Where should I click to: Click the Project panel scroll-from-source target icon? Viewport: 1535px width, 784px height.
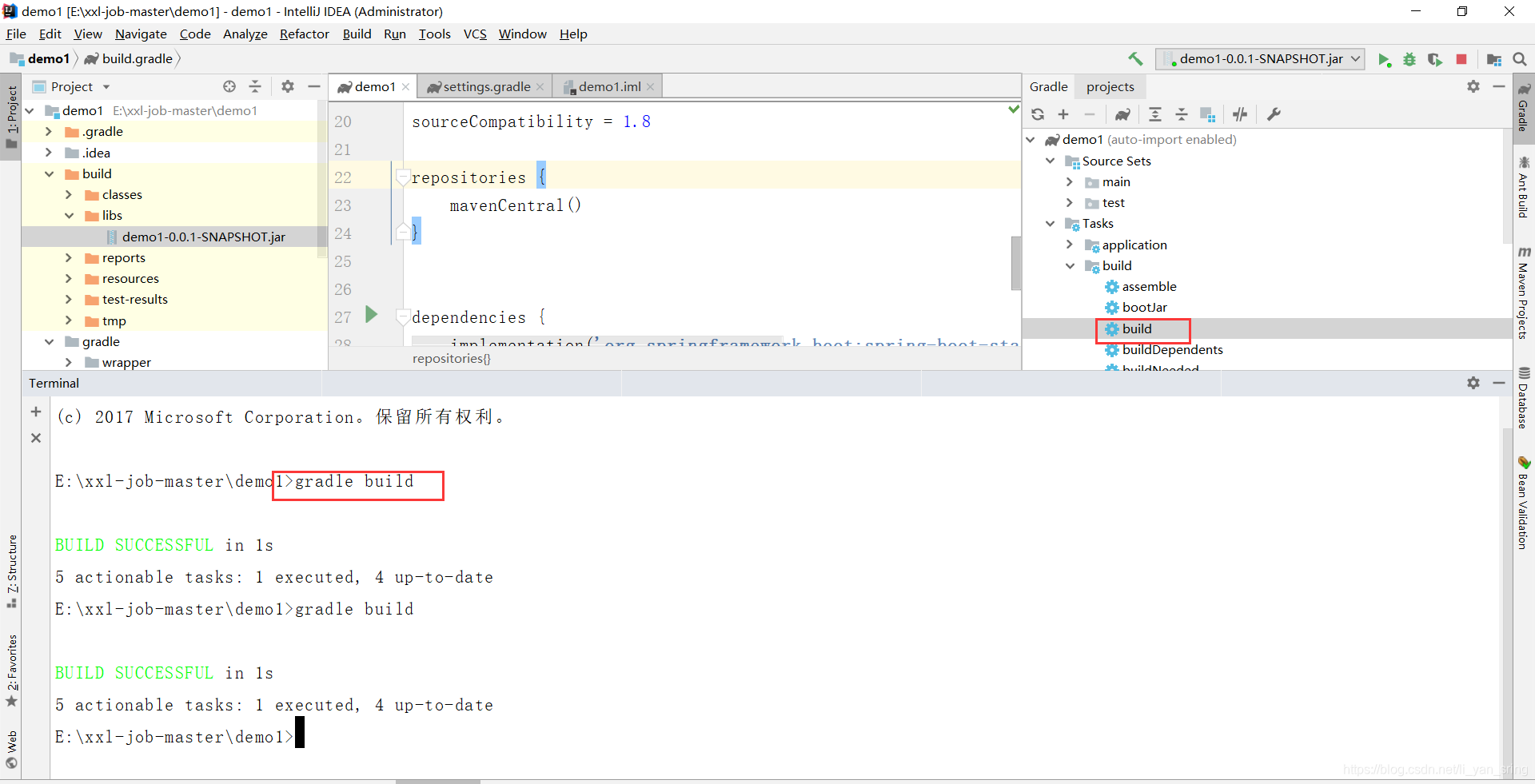229,86
